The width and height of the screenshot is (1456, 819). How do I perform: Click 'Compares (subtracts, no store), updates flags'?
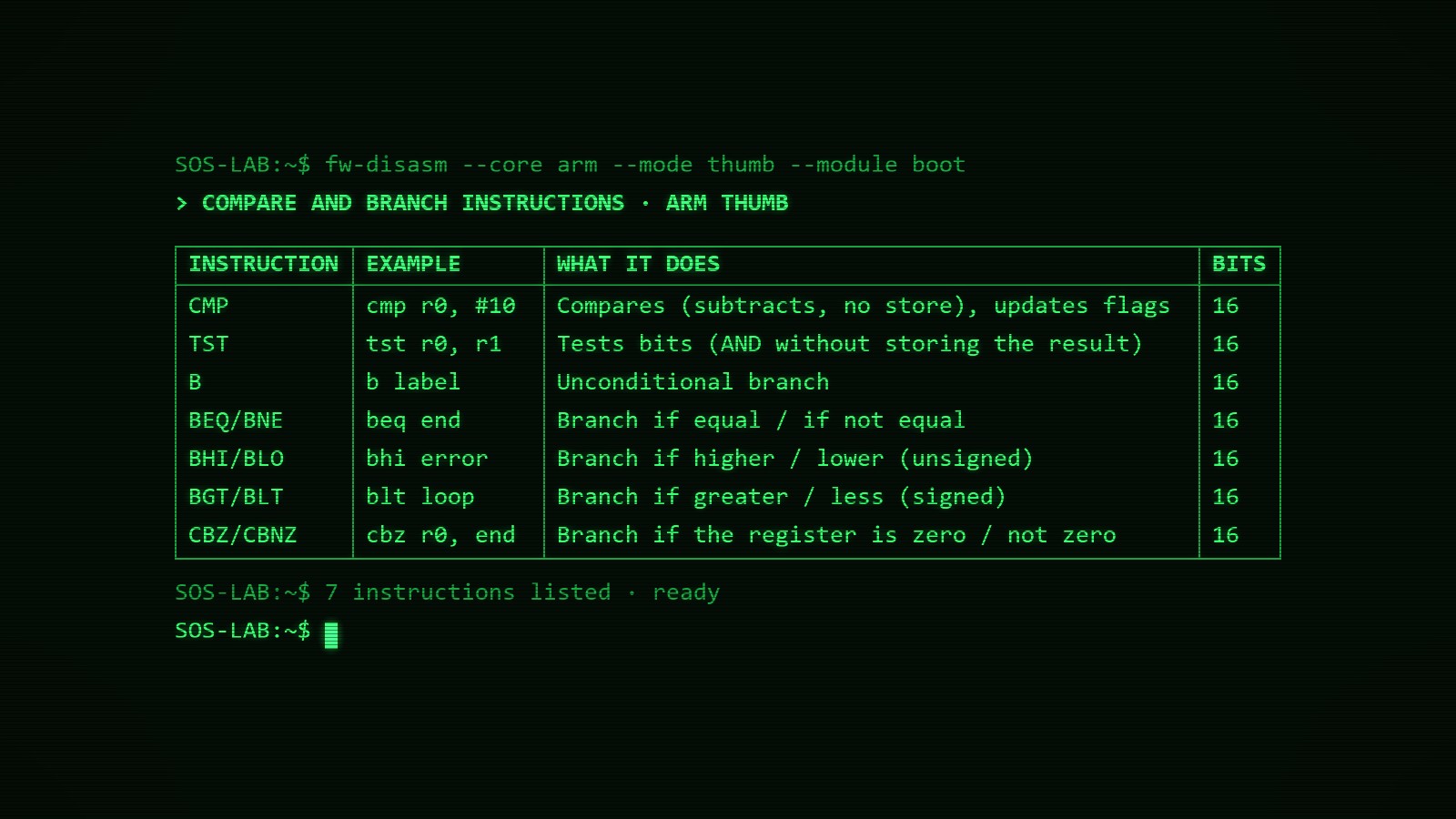[864, 306]
